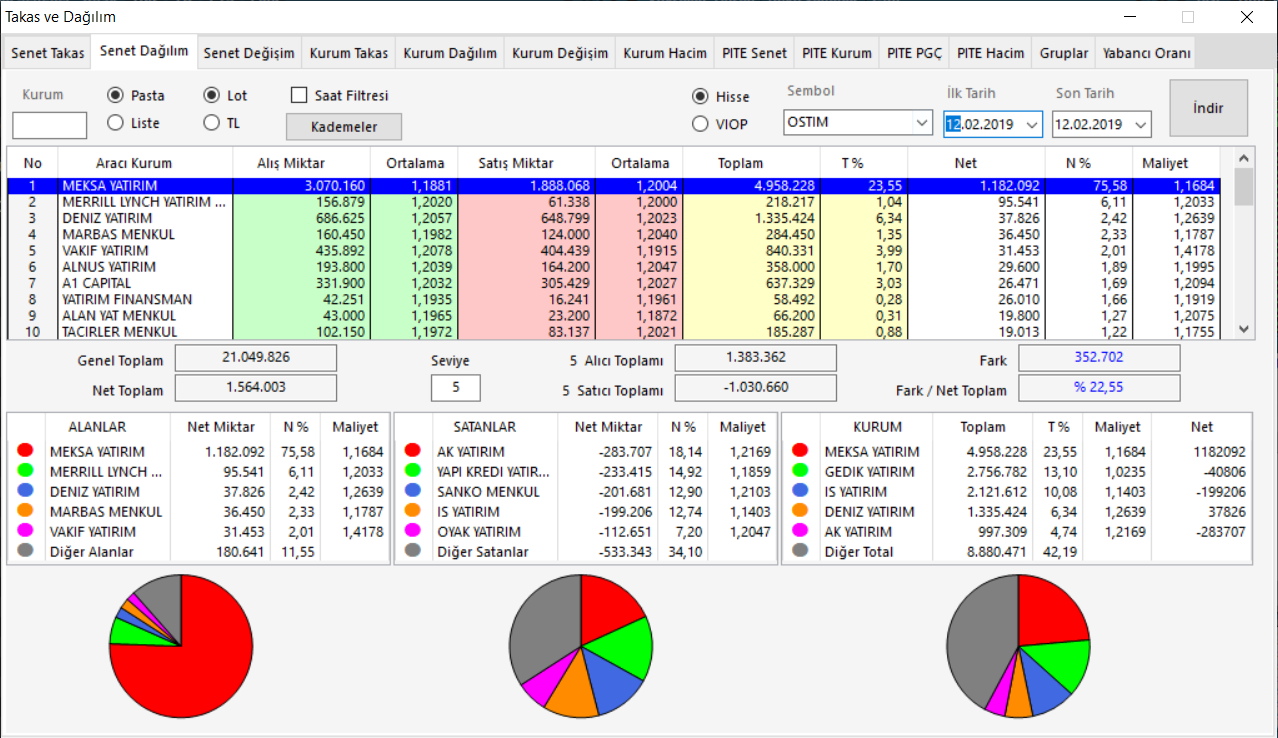Enable the Saat Filtresi checkbox
This screenshot has height=738, width=1278.
pos(299,96)
